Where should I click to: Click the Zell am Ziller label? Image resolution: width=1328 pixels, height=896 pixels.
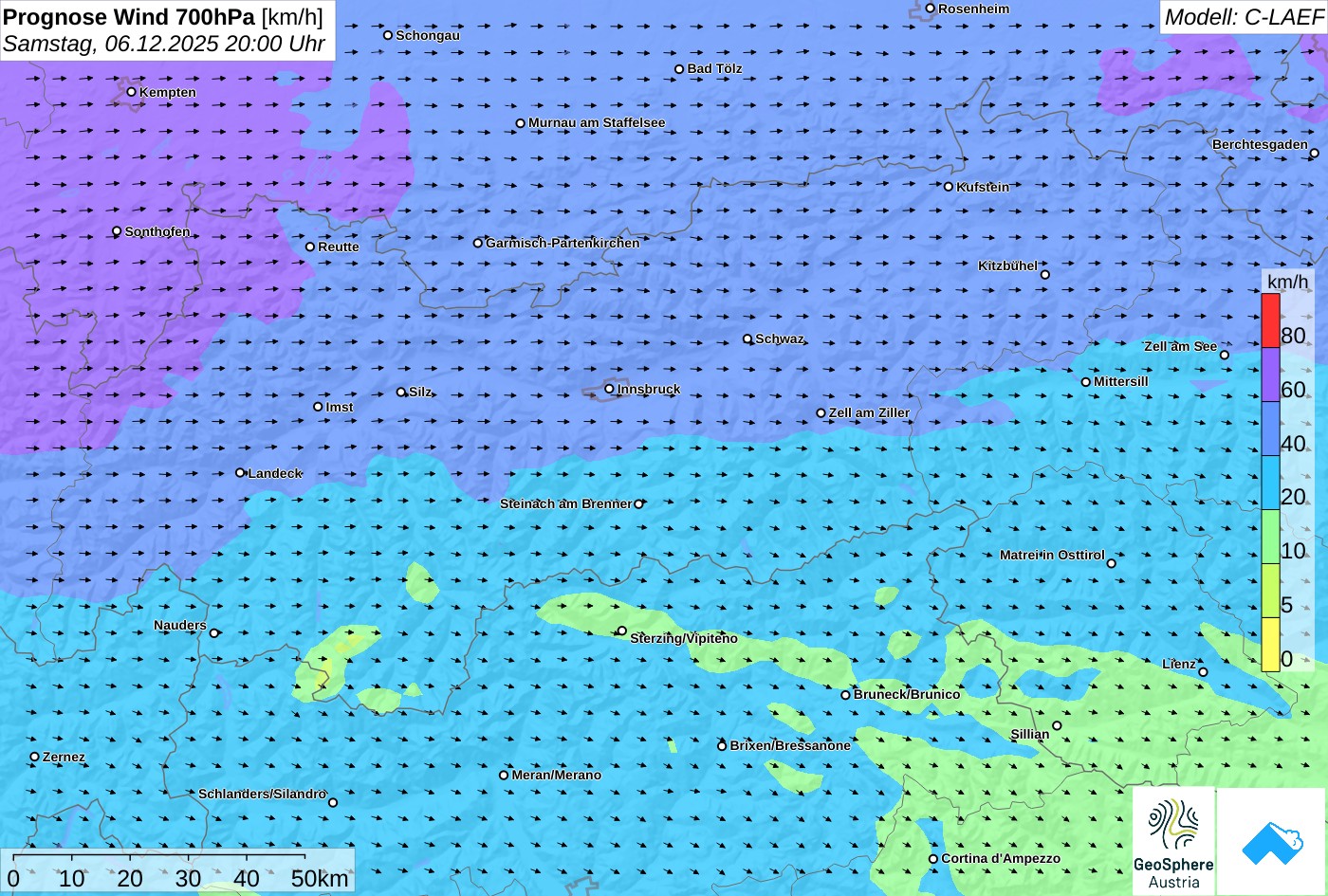[869, 412]
